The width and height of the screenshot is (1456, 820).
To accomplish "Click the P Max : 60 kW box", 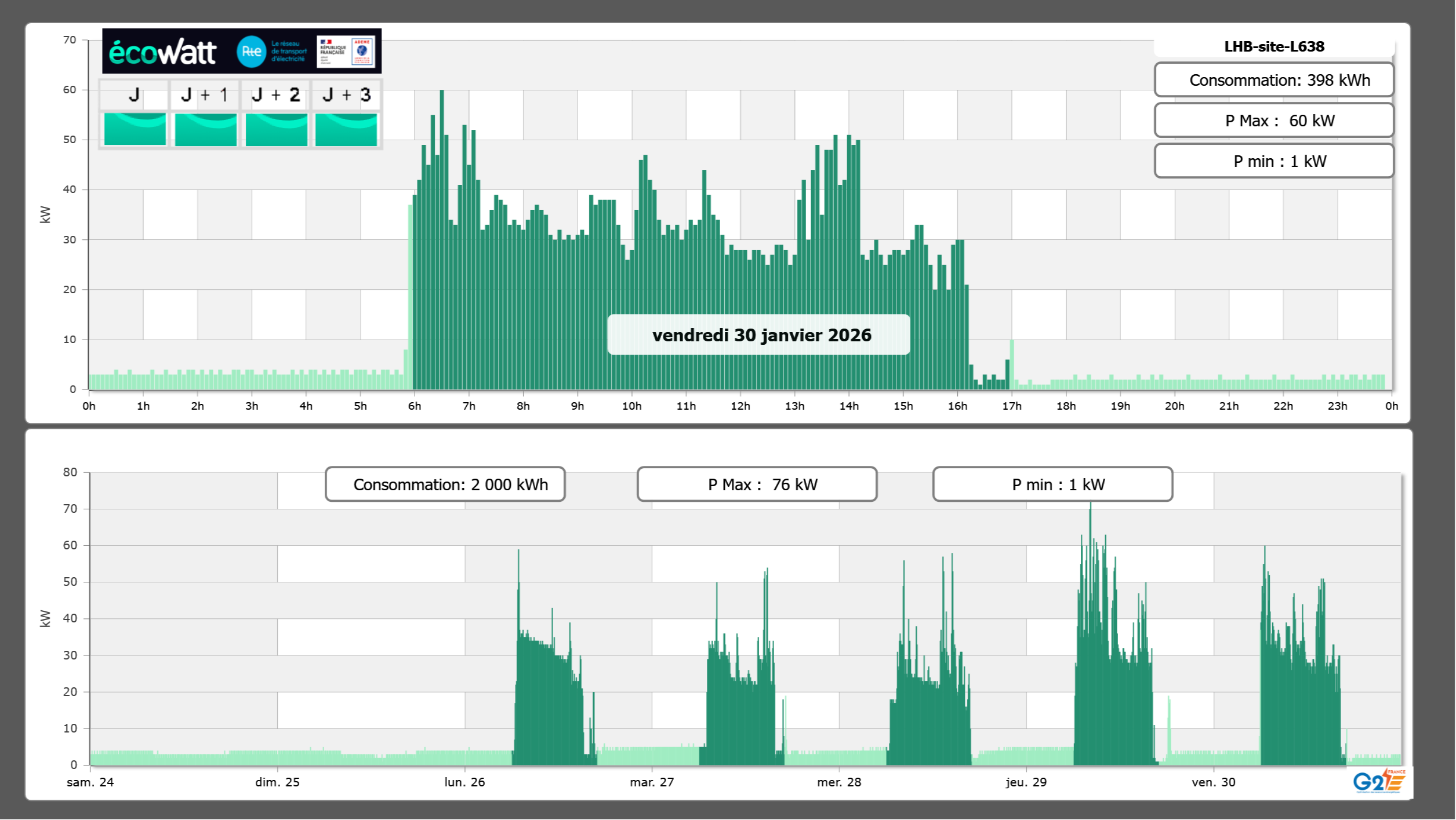I will click(x=1274, y=121).
